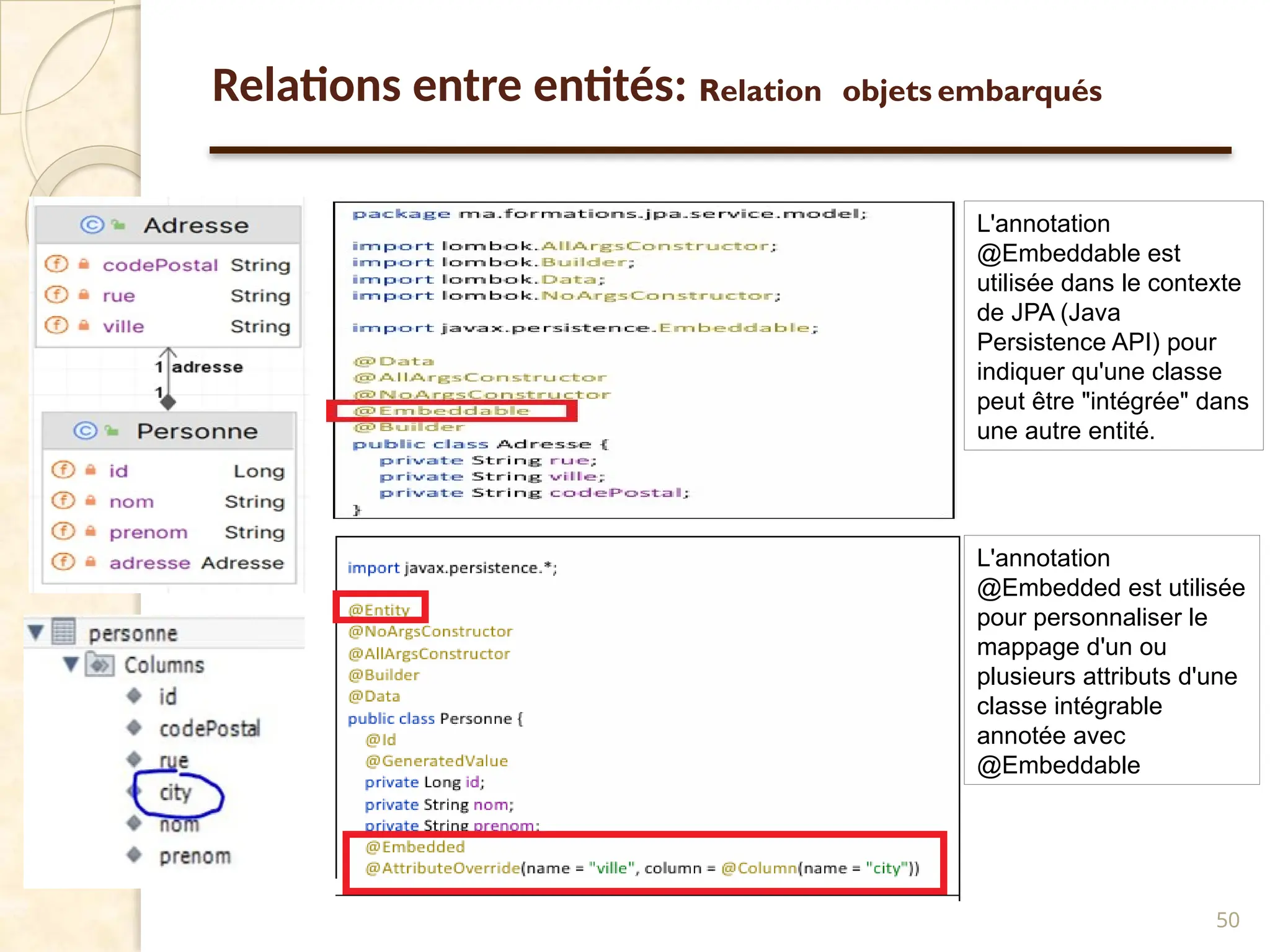Image resolution: width=1270 pixels, height=952 pixels.
Task: Click the lock icon next to codePostal
Action: 84,264
